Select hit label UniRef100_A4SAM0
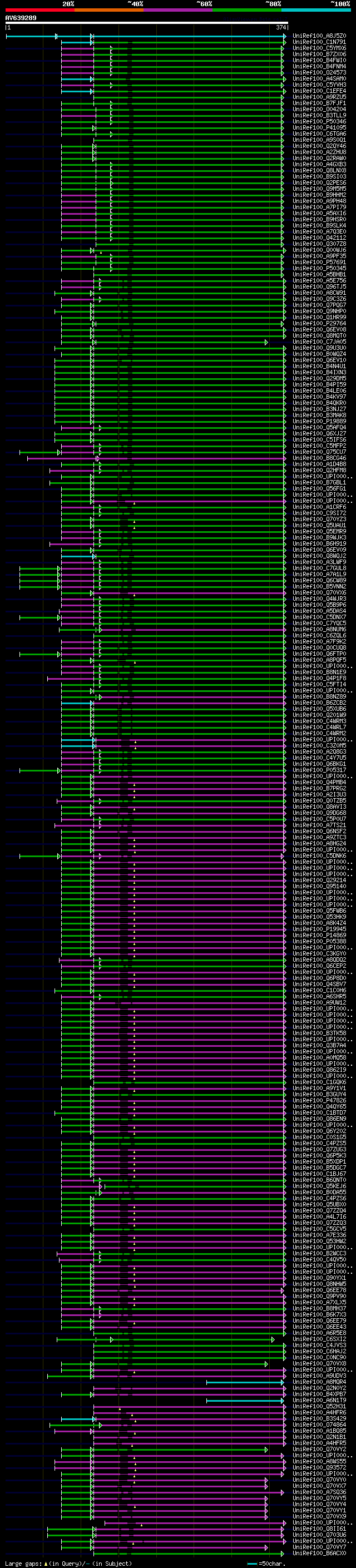 coord(319,78)
